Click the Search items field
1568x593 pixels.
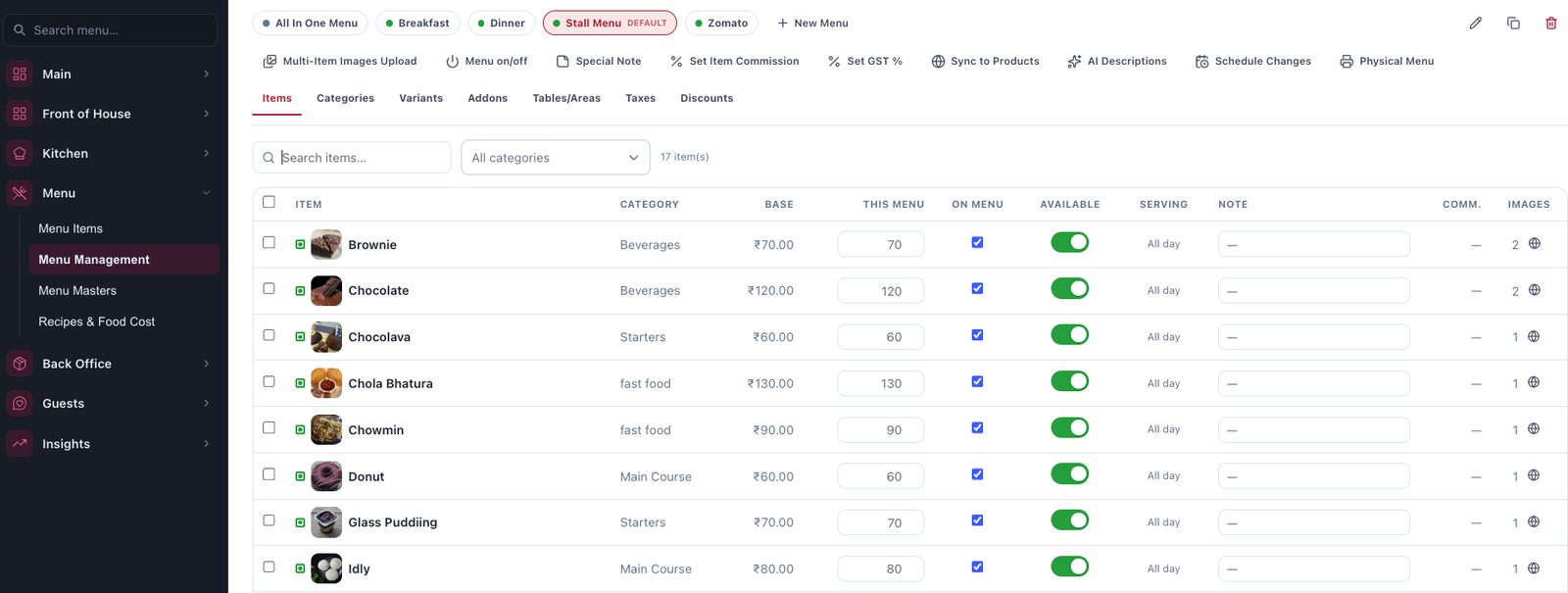(x=352, y=158)
